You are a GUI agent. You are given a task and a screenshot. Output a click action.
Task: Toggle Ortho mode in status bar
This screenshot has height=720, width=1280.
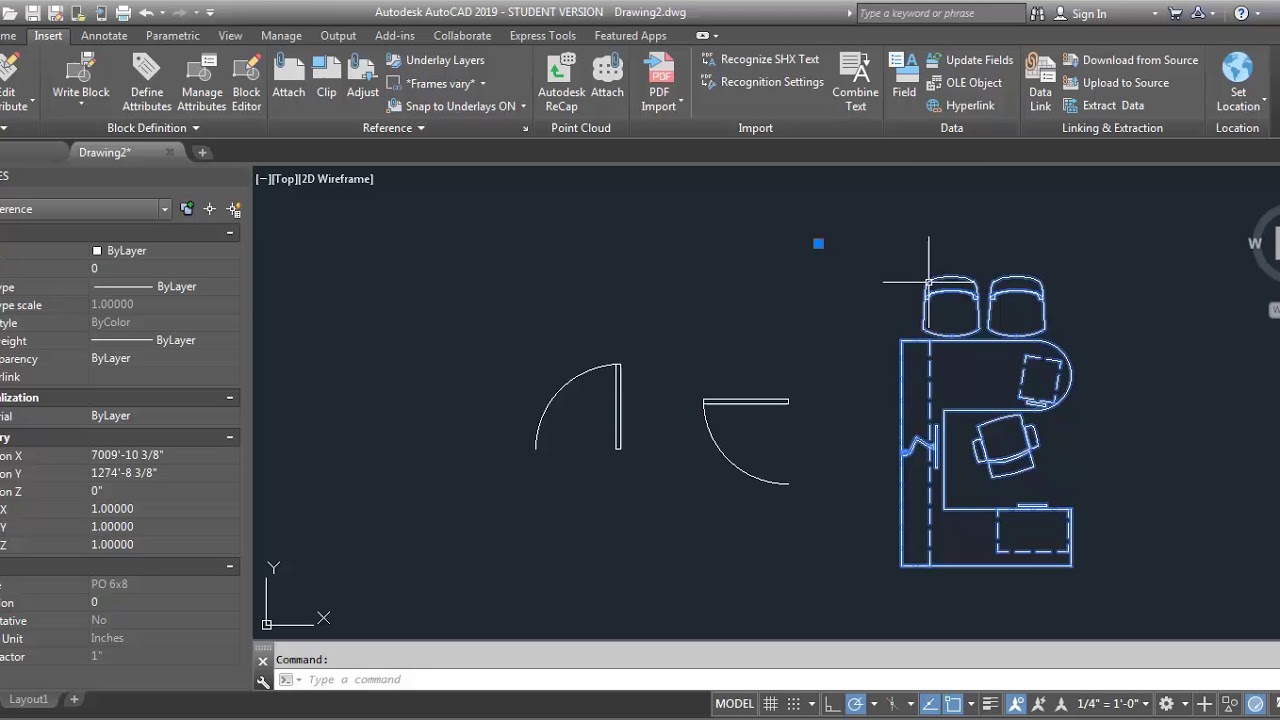(832, 704)
